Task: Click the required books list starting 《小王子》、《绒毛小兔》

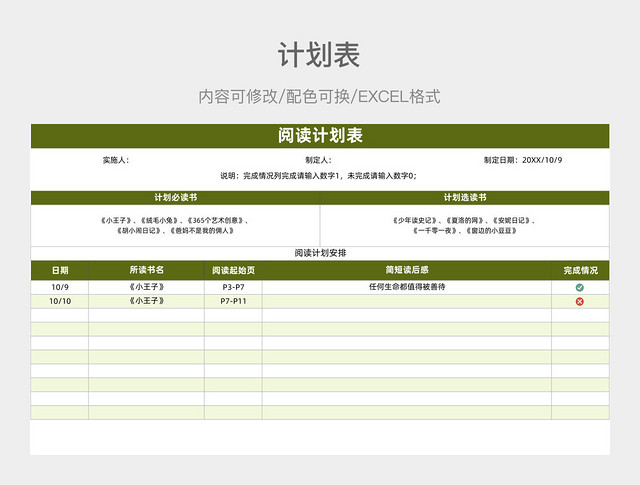Action: [x=176, y=225]
